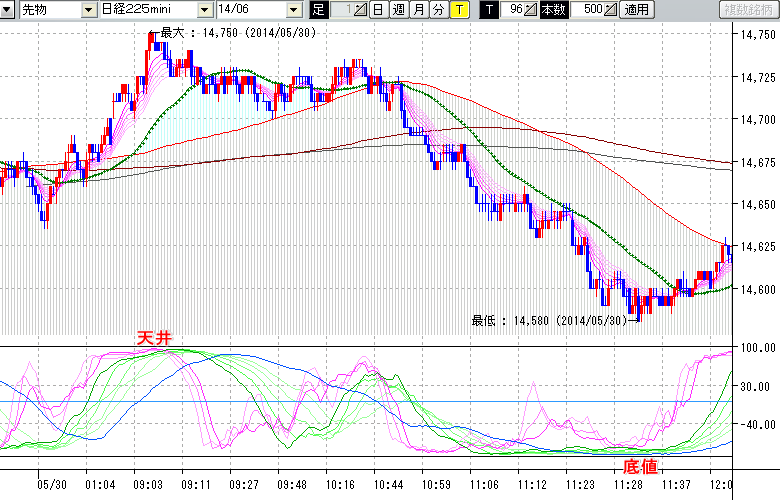Switch to the 週 (weekly) timeframe
The width and height of the screenshot is (780, 500).
(x=398, y=10)
